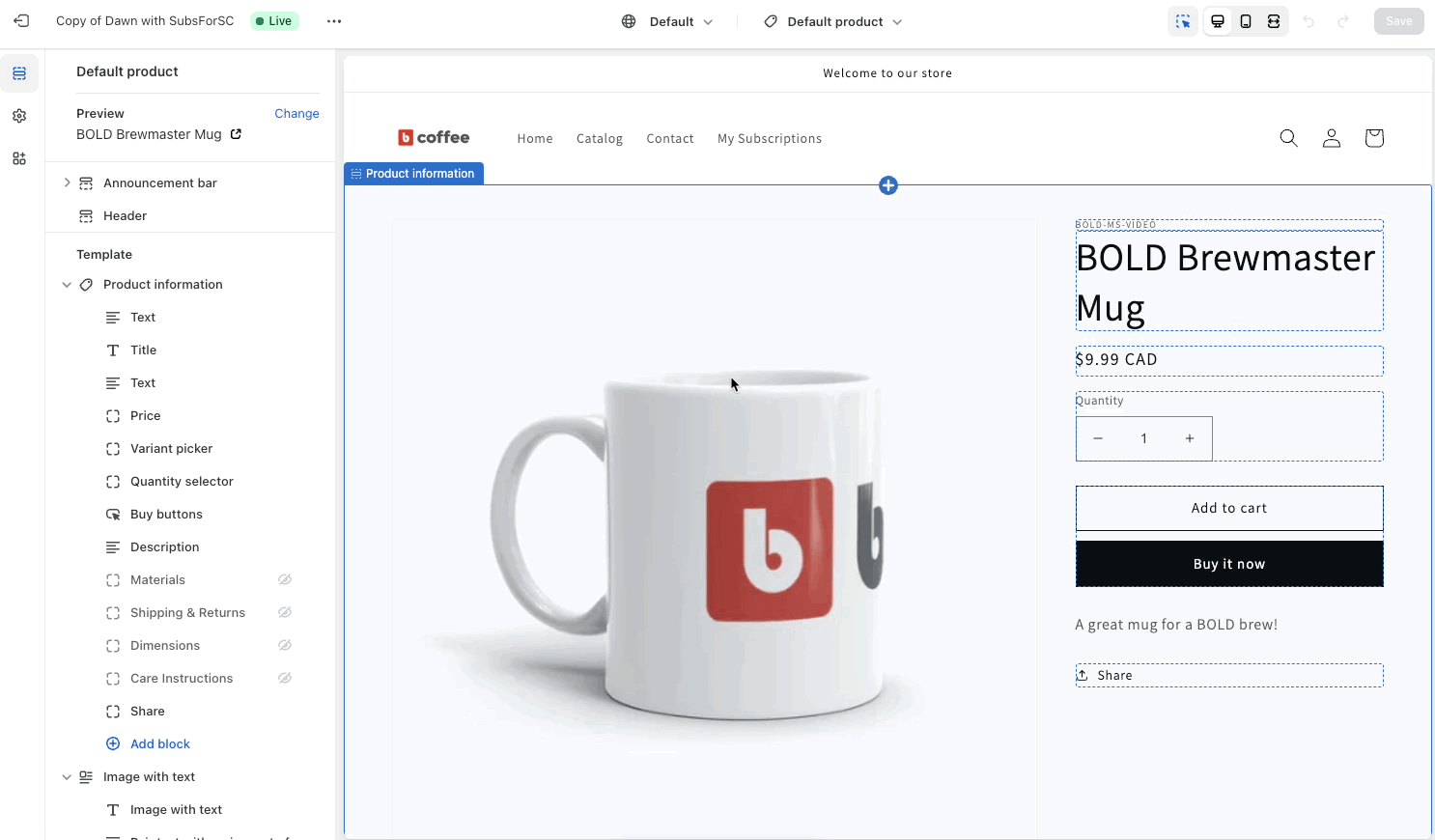The width and height of the screenshot is (1435, 840).
Task: Show the hidden Shipping & Returns block
Action: 285,613
